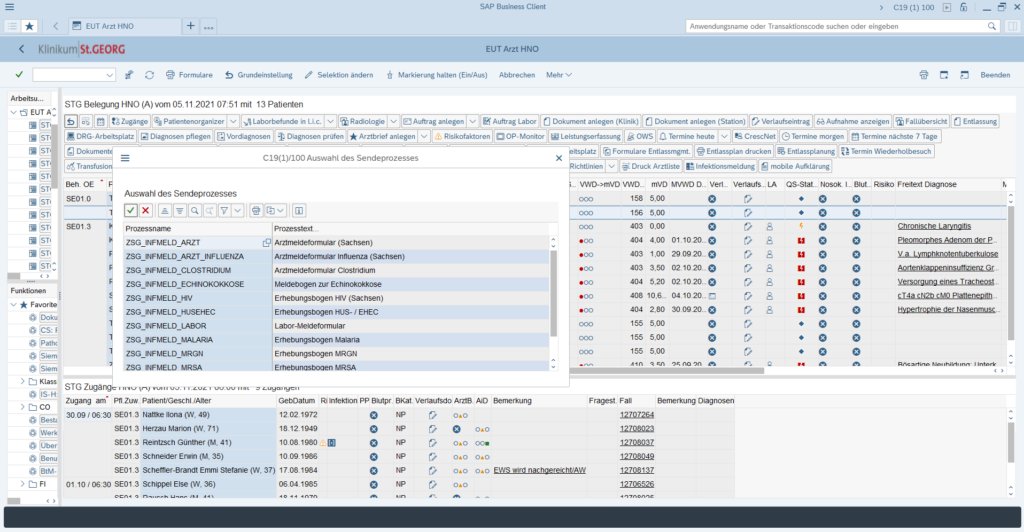
Task: Open case number link 12707264
Action: (x=636, y=414)
